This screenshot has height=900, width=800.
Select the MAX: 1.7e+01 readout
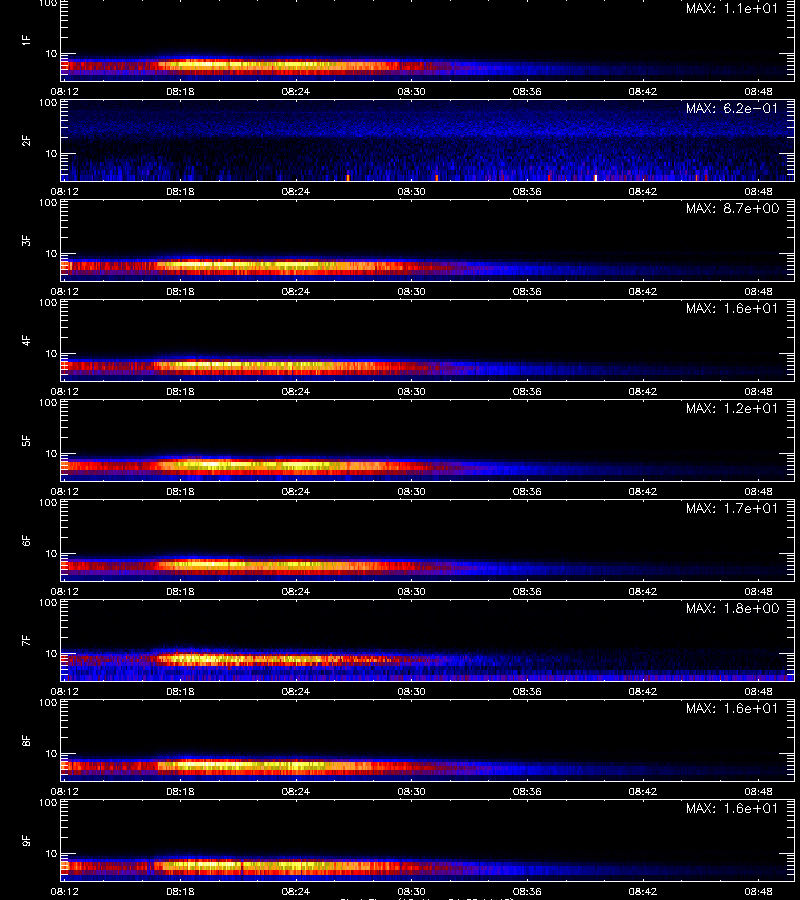point(732,508)
